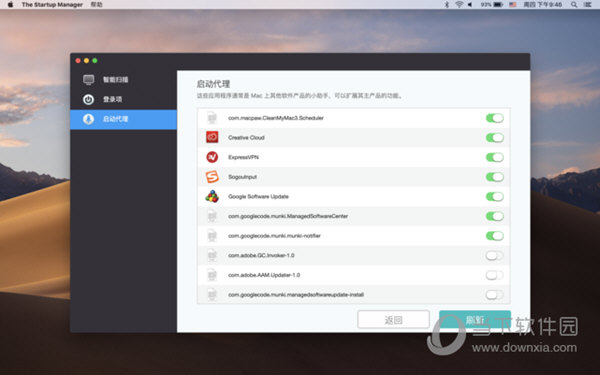Screen dimensions: 600x375
Task: Open The Startup Manager menu
Action: point(52,5)
